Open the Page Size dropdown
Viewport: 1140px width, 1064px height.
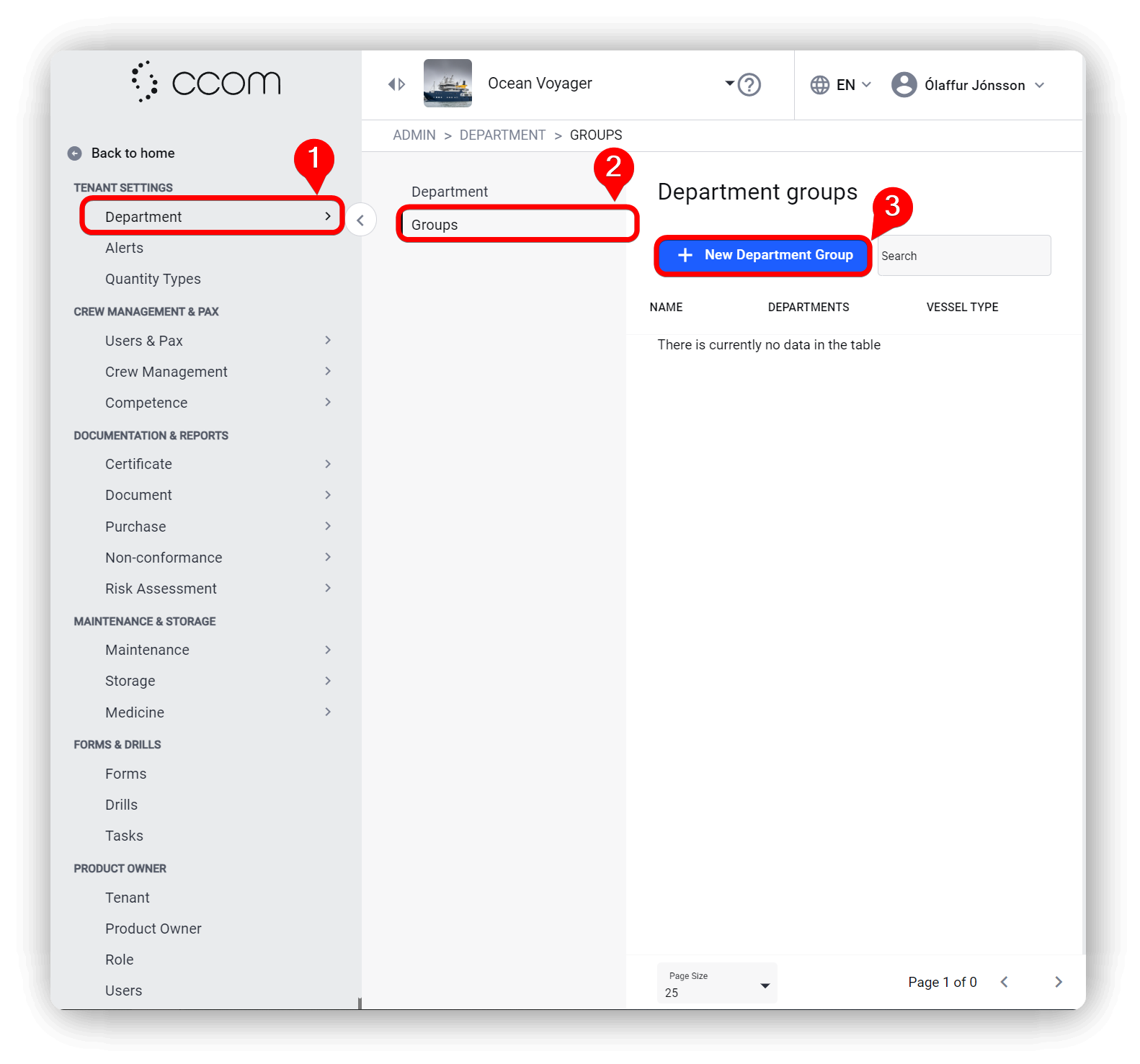coord(716,983)
